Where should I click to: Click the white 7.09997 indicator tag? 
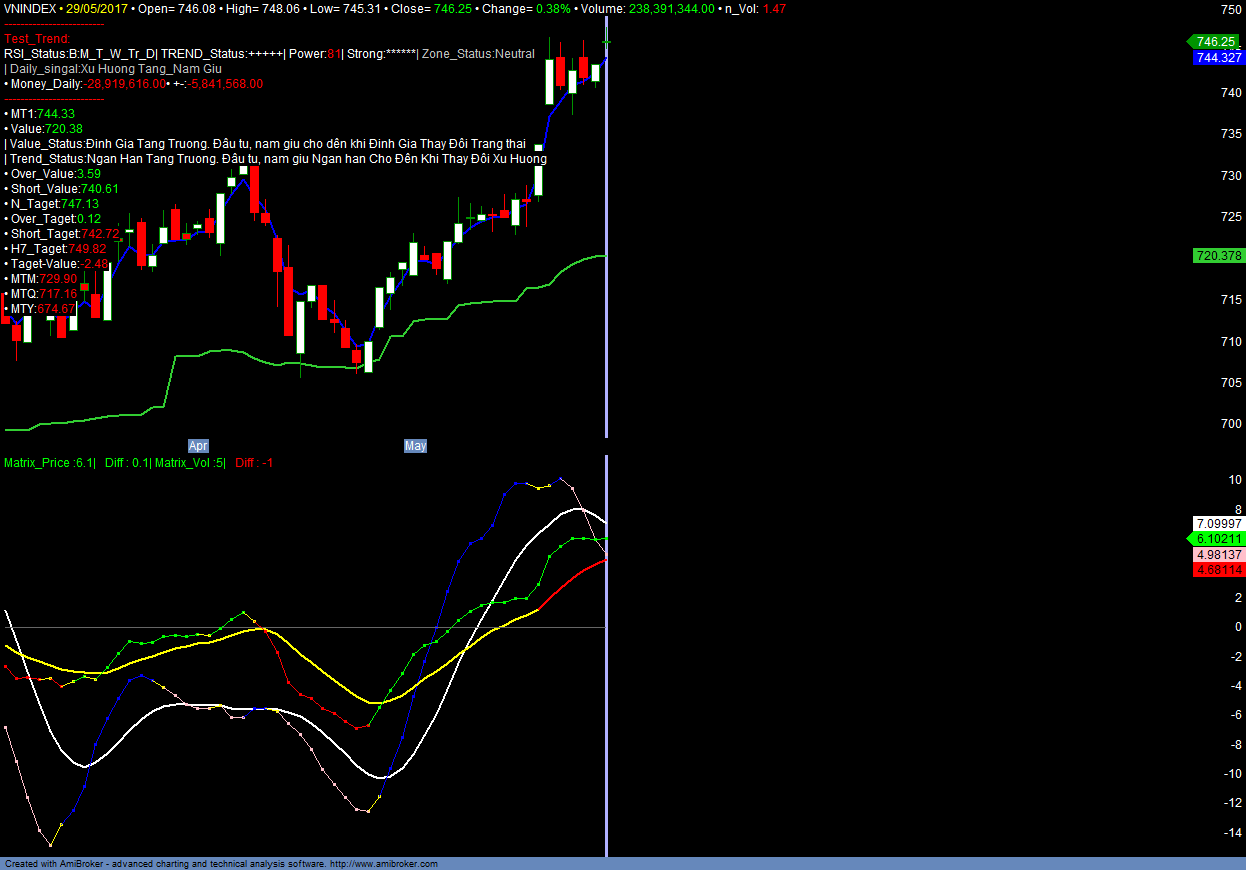coord(1218,524)
